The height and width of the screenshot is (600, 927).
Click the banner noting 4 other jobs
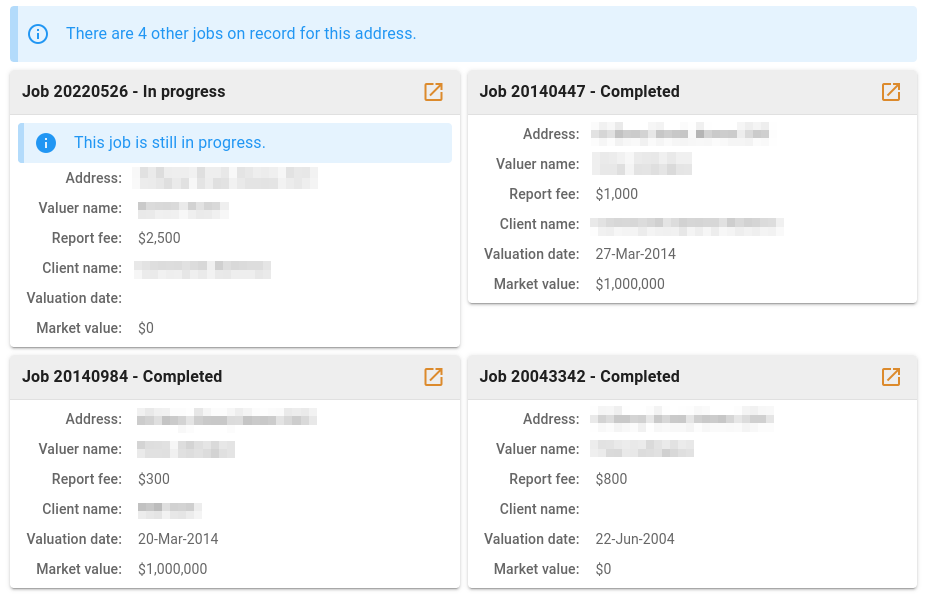[242, 33]
